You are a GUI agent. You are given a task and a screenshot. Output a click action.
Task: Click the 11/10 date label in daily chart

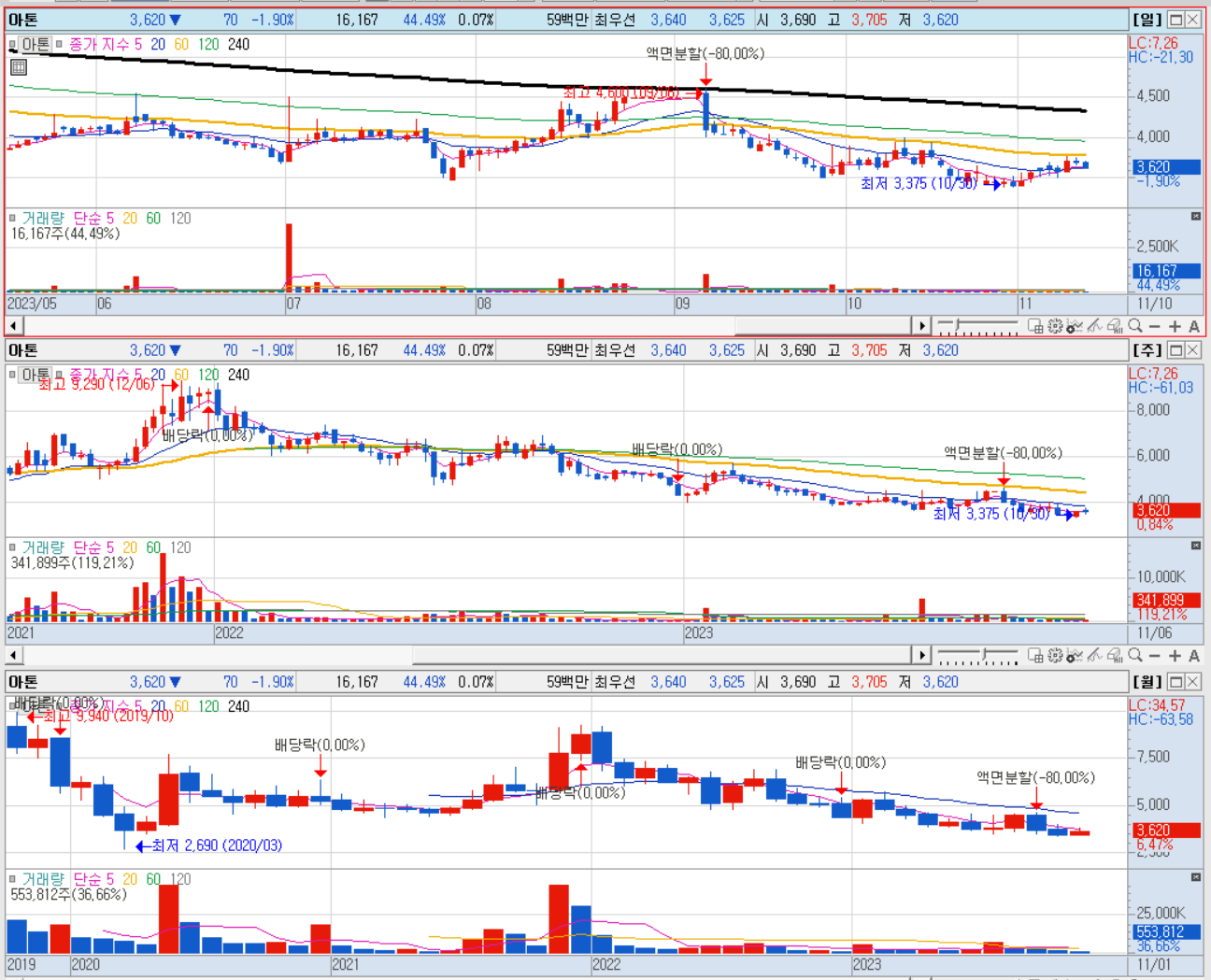click(1155, 305)
